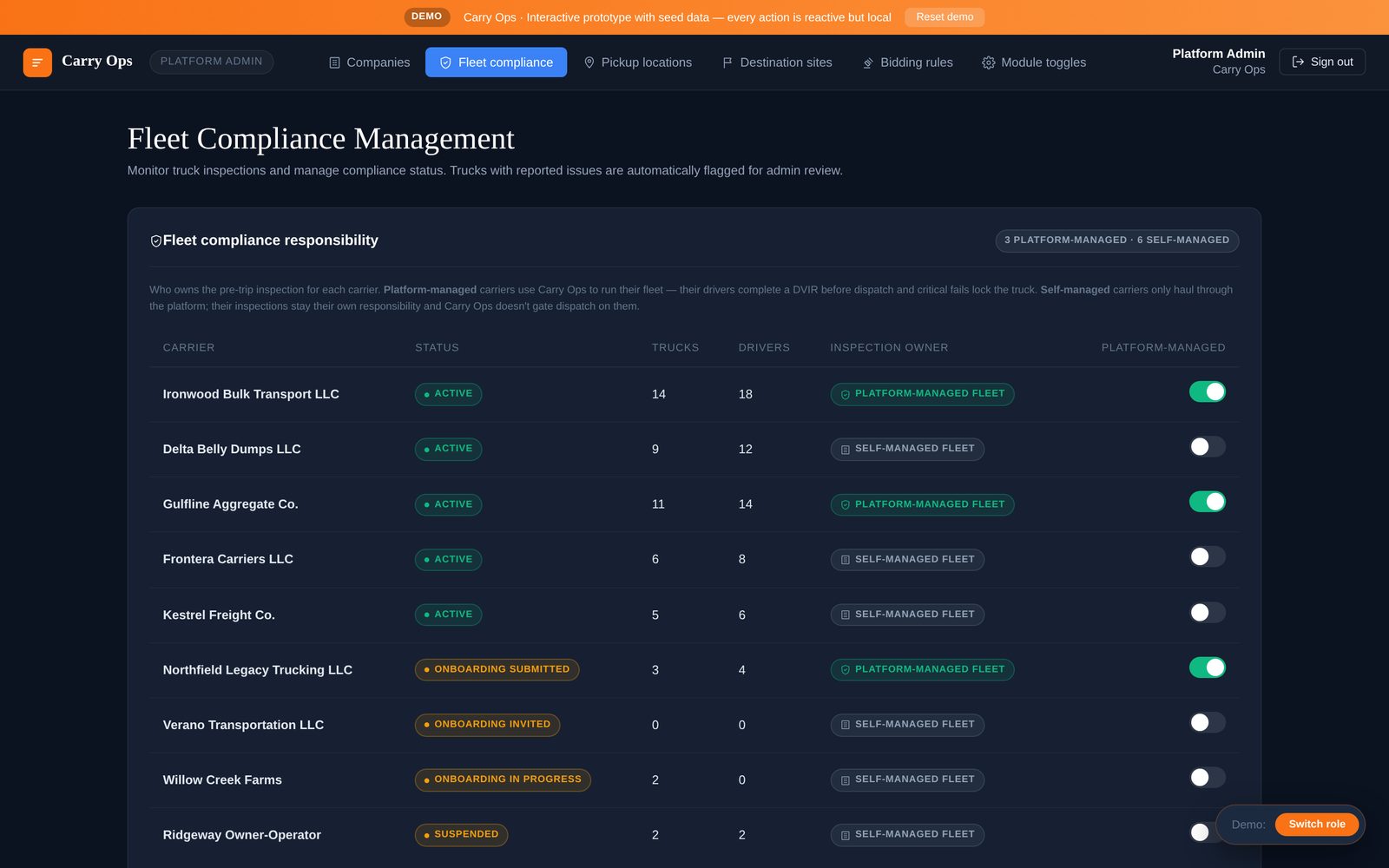Toggle platform-managed for Willow Creek Farms

pyautogui.click(x=1207, y=777)
